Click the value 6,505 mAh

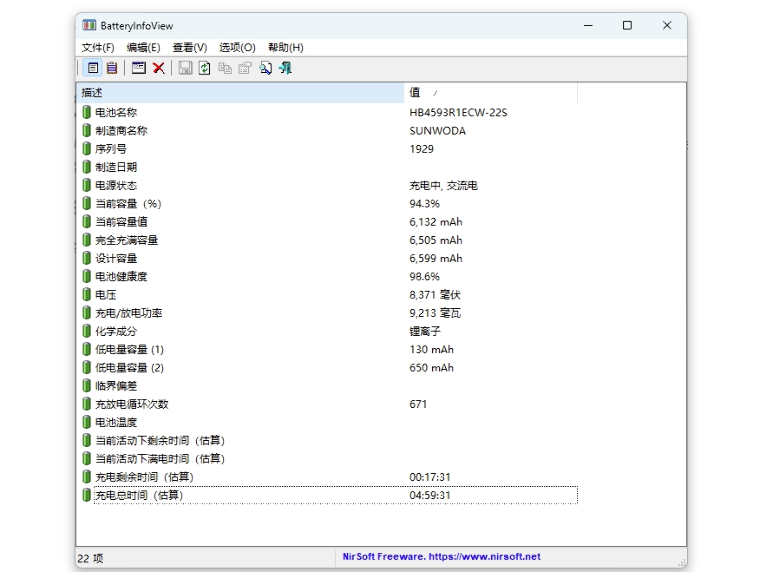tap(436, 240)
